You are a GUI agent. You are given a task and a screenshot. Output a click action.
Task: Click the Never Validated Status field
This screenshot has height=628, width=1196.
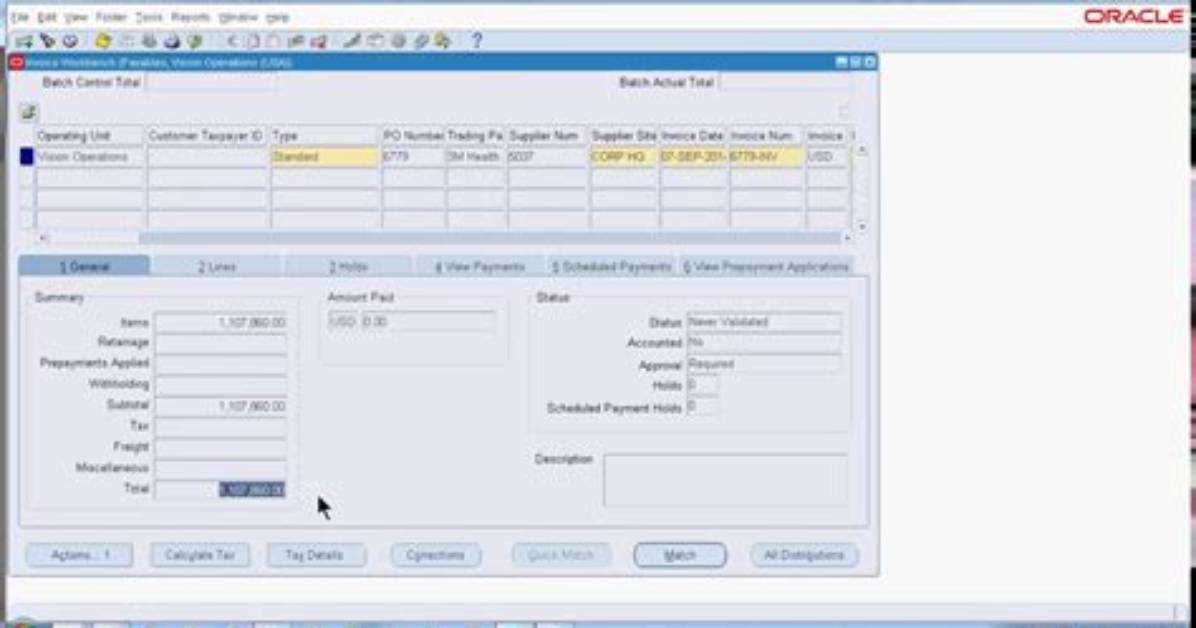click(x=764, y=322)
